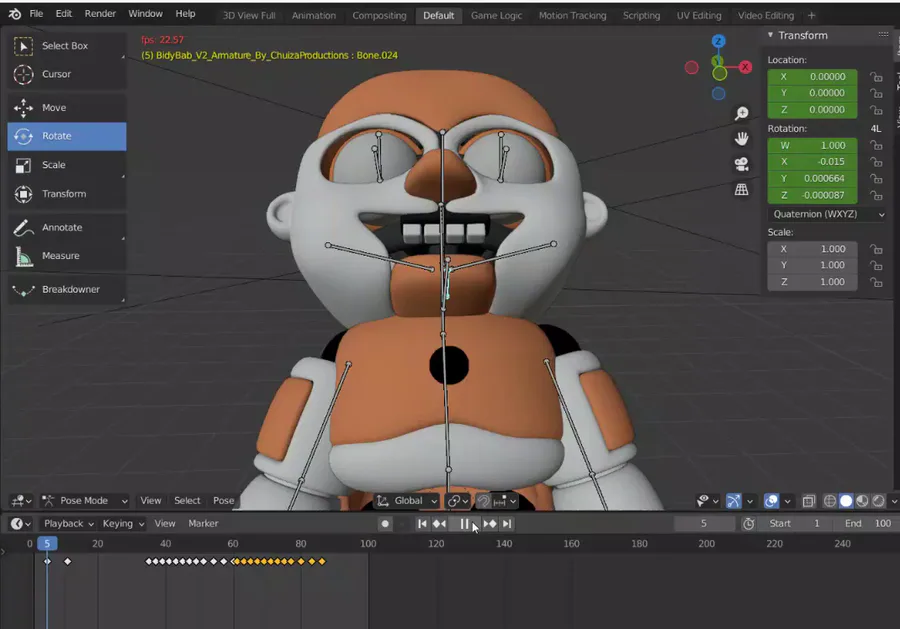Image resolution: width=900 pixels, height=629 pixels.
Task: Toggle camera view icon
Action: 742,164
